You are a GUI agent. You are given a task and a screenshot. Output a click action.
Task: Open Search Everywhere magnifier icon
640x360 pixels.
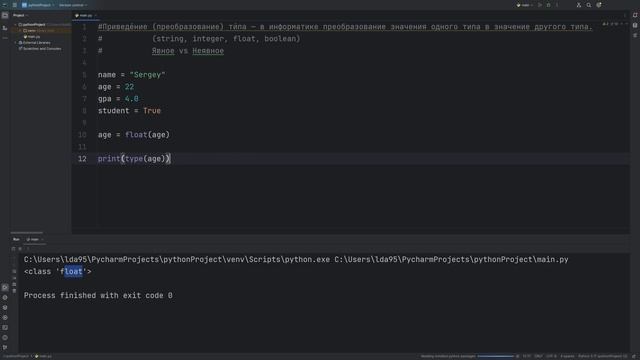coord(589,5)
